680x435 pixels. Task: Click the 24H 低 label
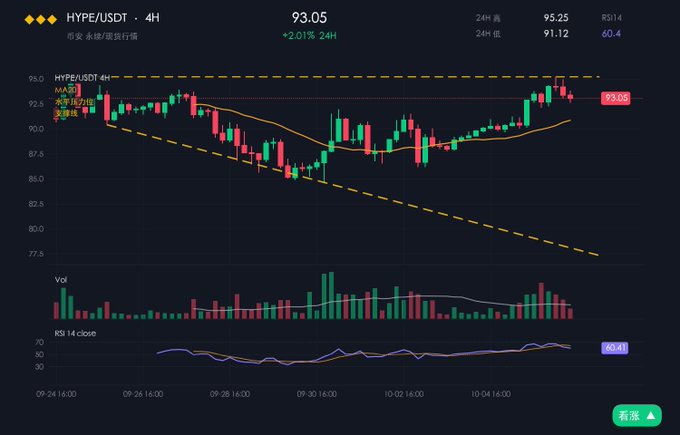coord(488,34)
